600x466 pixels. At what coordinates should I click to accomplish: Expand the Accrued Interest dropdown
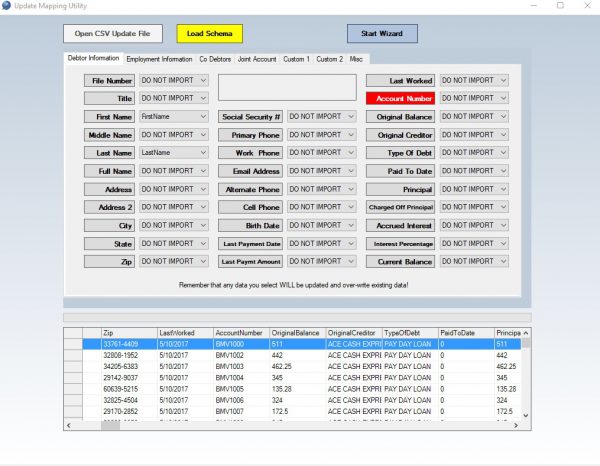(x=474, y=225)
